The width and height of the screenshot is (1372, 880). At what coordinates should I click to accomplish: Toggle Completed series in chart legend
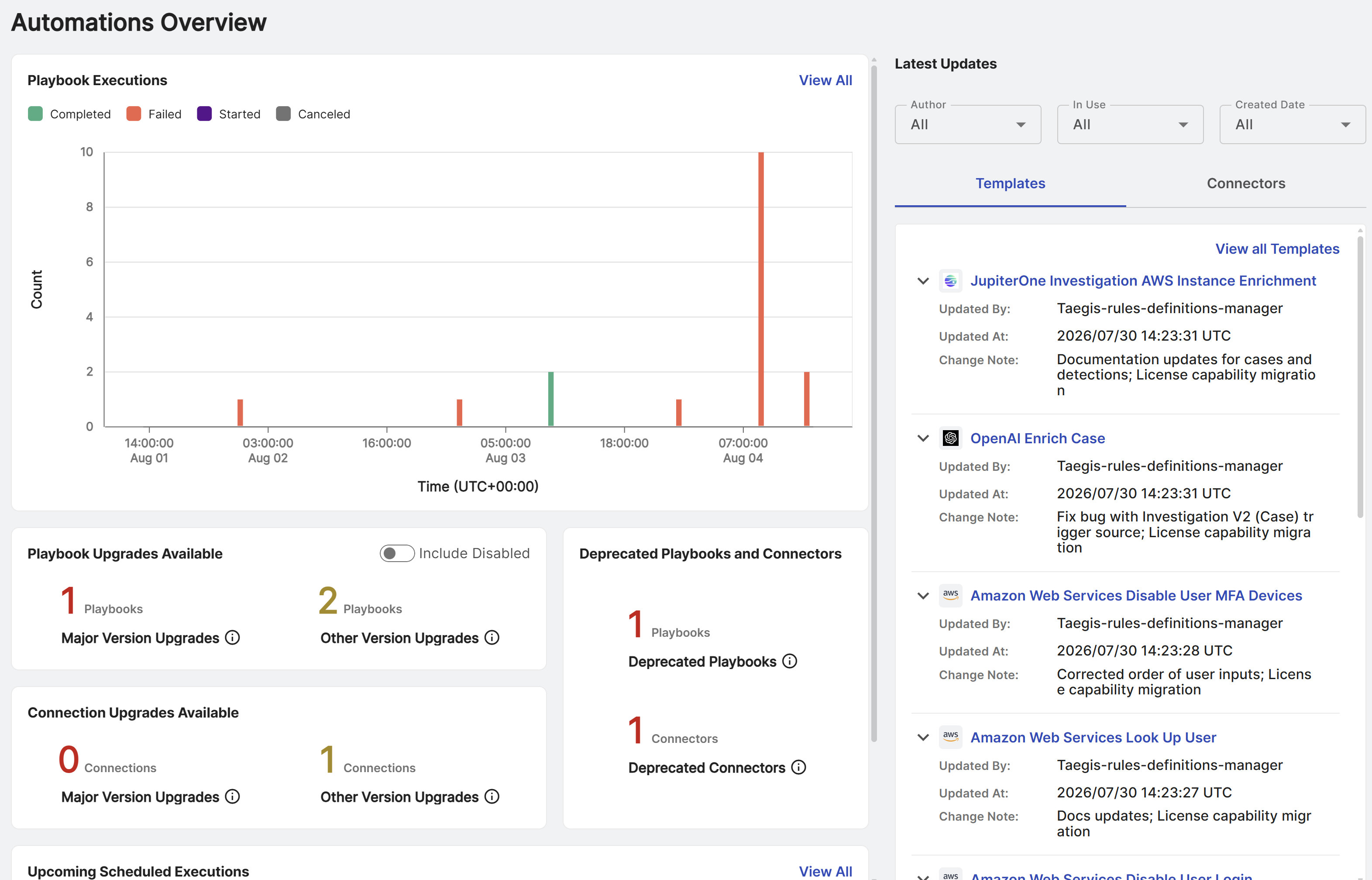pyautogui.click(x=69, y=114)
